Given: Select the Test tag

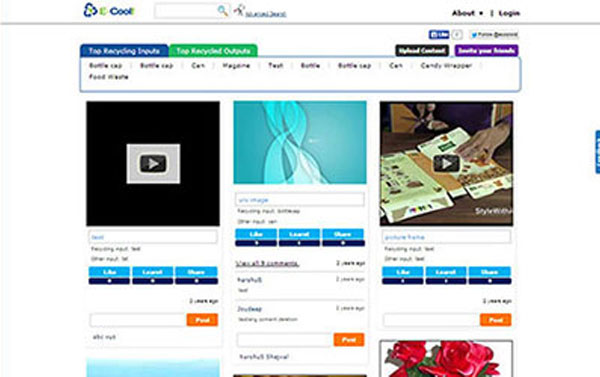Looking at the screenshot, I should coord(276,66).
